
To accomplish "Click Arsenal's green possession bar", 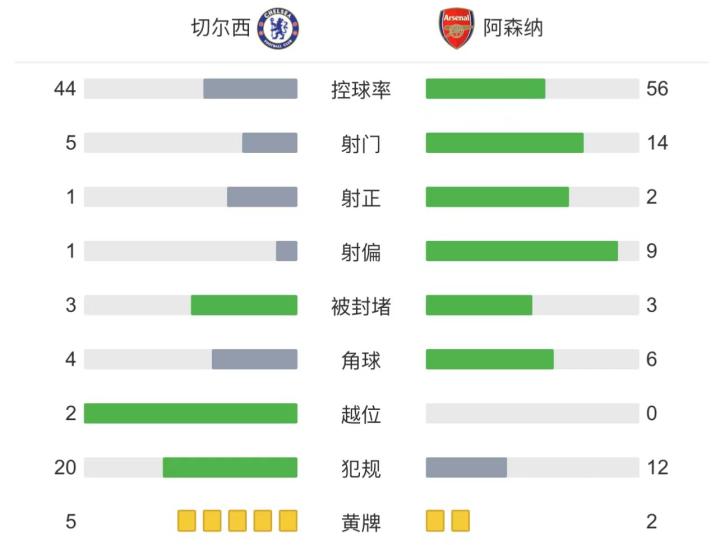I will (x=485, y=89).
